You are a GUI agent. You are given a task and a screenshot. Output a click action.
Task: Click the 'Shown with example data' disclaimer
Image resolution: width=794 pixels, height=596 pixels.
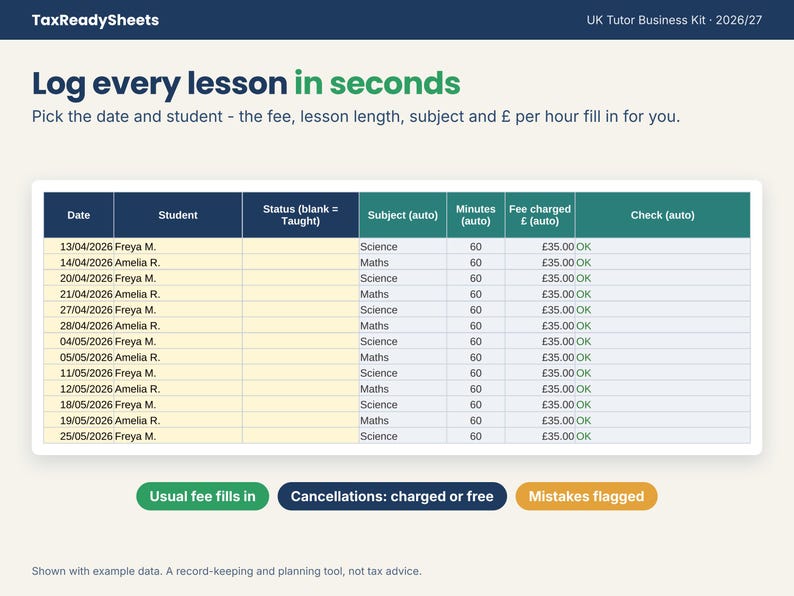(x=226, y=571)
